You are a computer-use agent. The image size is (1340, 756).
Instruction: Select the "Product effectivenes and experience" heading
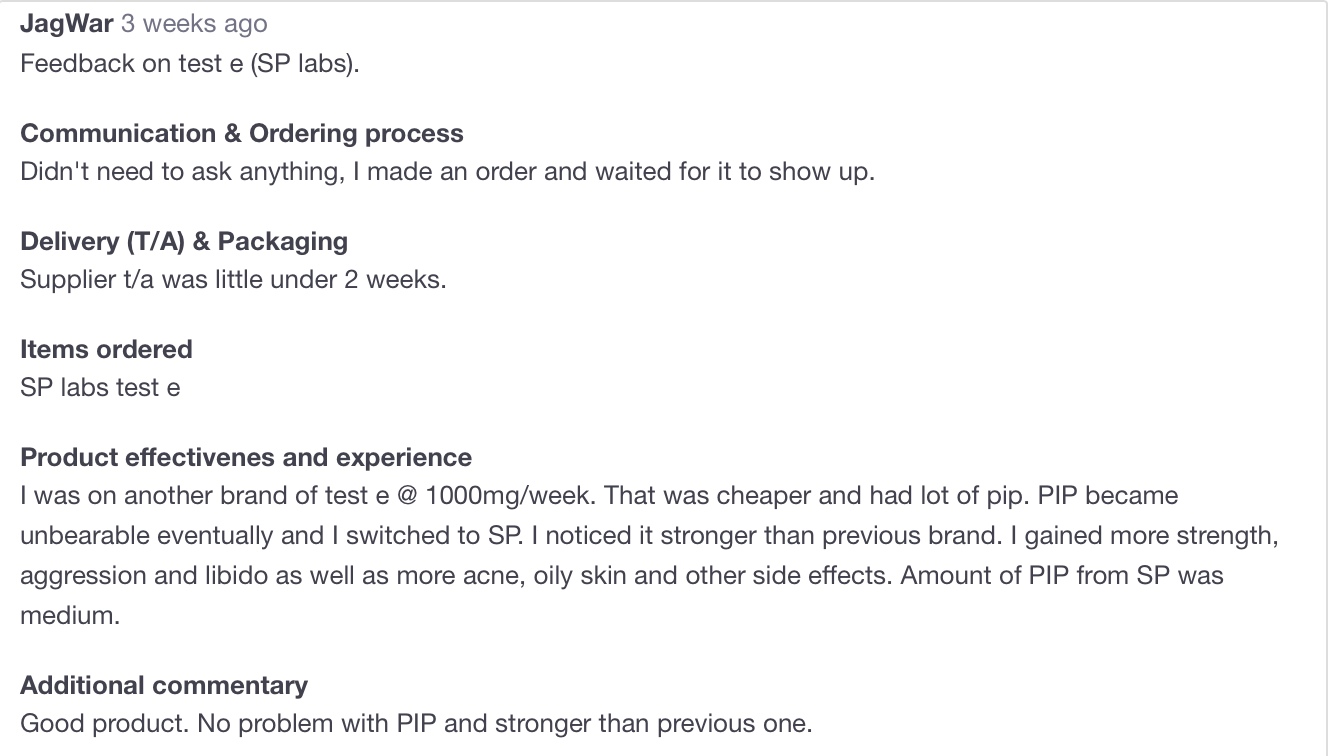246,457
